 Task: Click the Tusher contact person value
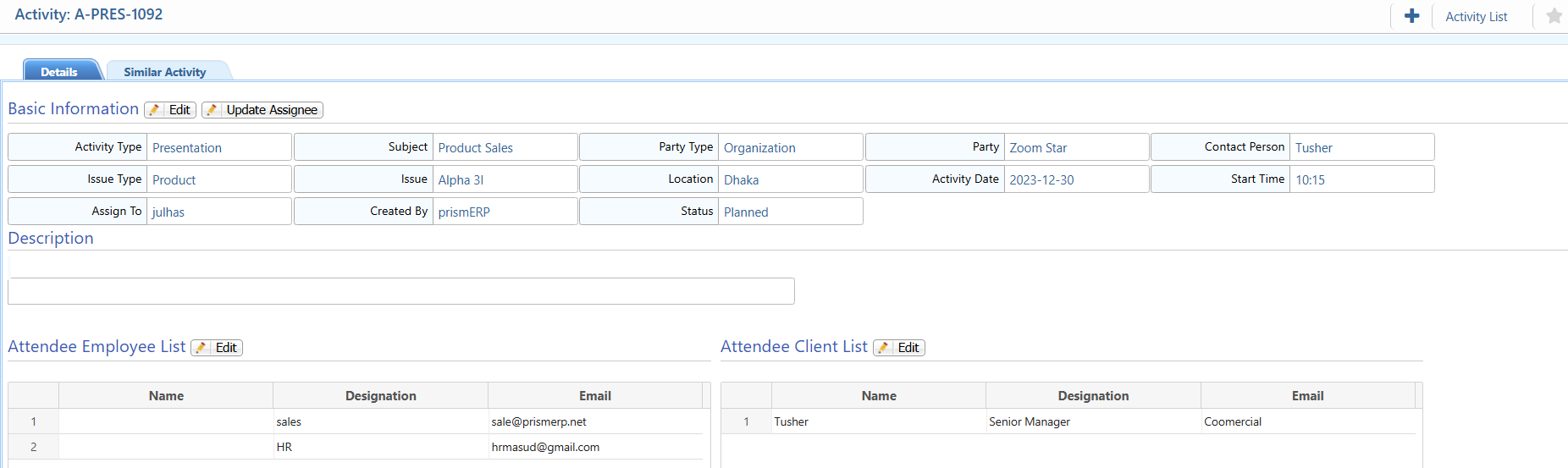(1313, 147)
